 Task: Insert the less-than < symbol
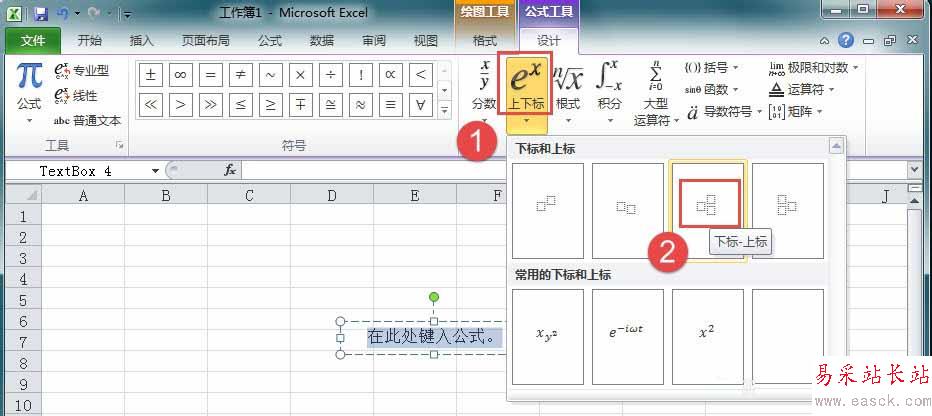click(x=421, y=75)
